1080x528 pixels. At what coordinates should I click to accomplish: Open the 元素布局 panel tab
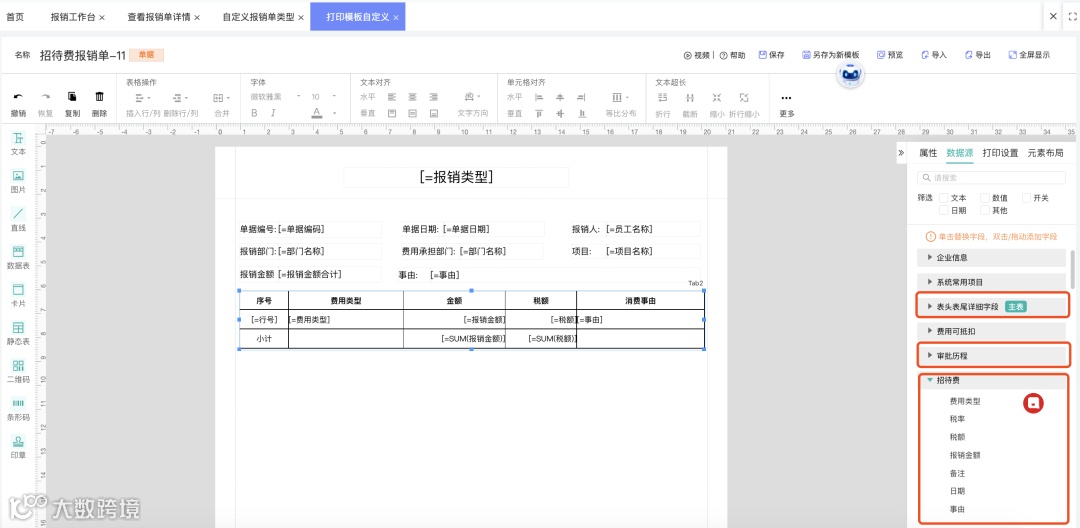click(x=1045, y=153)
